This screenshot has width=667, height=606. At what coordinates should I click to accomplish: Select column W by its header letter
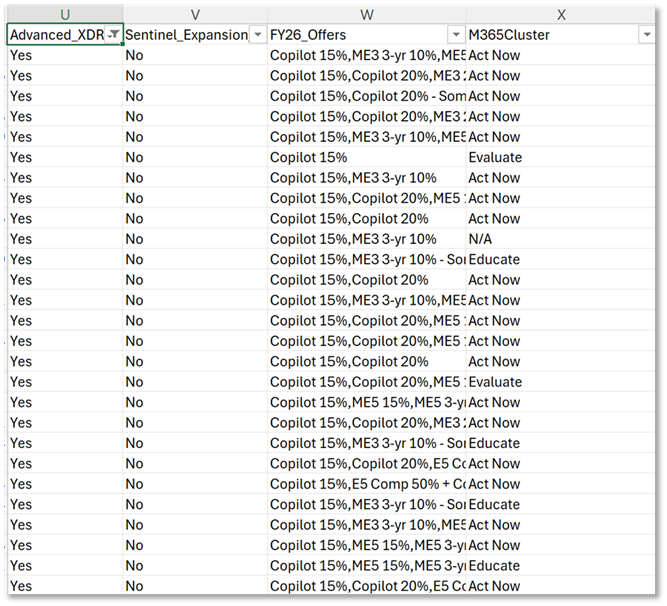click(x=367, y=15)
